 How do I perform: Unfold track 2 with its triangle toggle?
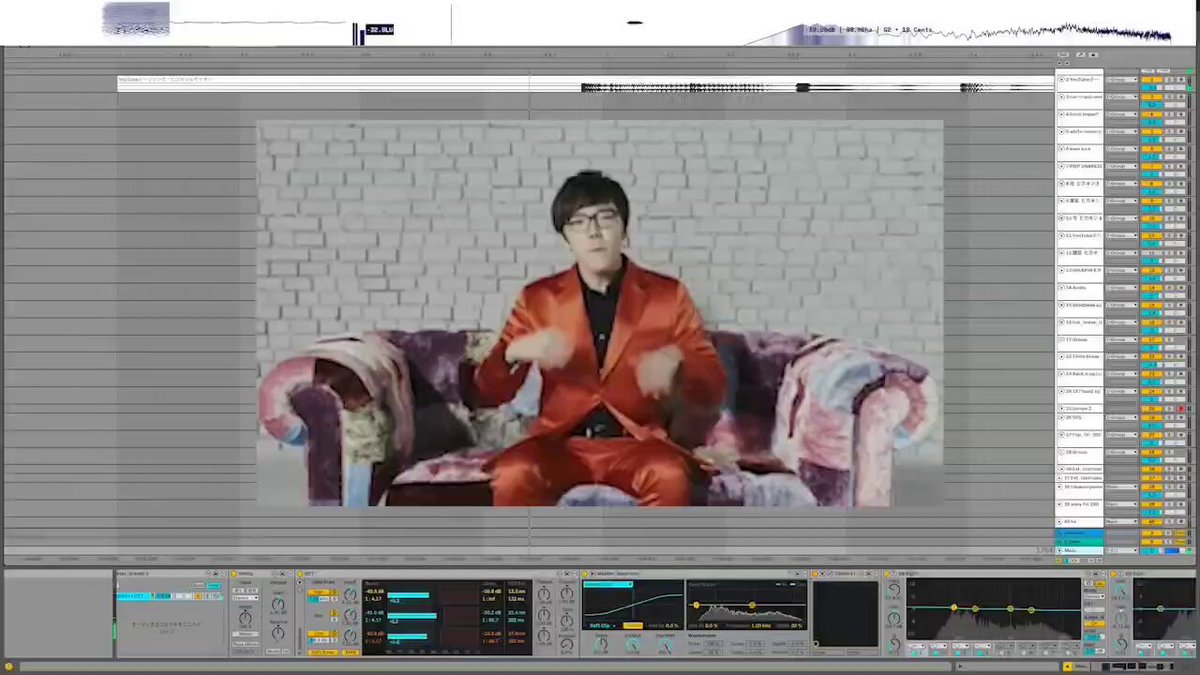pyautogui.click(x=1062, y=79)
